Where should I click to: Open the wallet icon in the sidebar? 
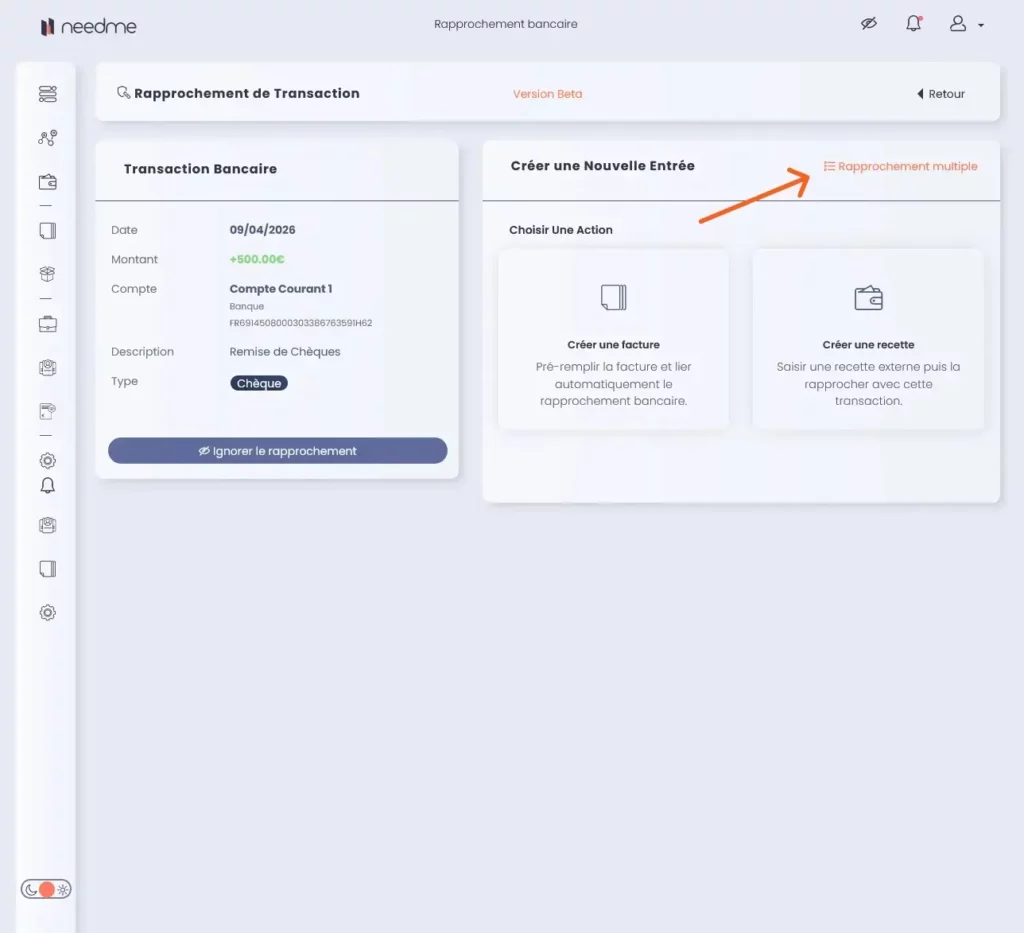(47, 182)
